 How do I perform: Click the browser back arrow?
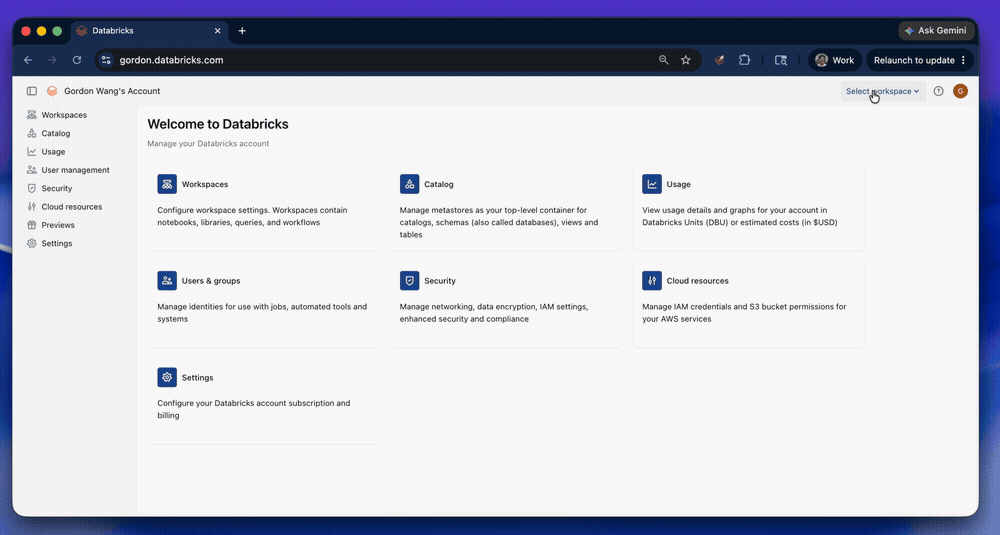pyautogui.click(x=28, y=60)
